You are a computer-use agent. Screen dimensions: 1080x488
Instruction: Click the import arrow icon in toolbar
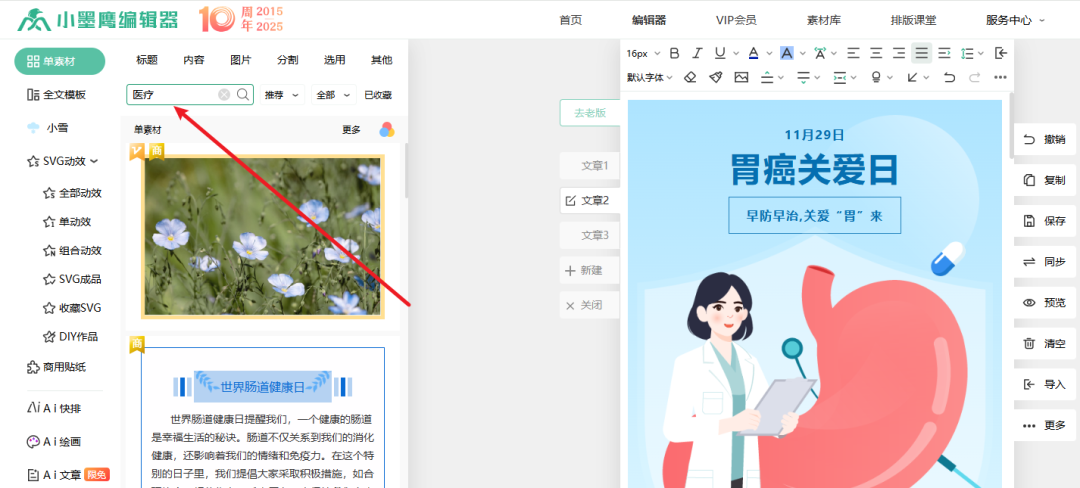point(1001,53)
